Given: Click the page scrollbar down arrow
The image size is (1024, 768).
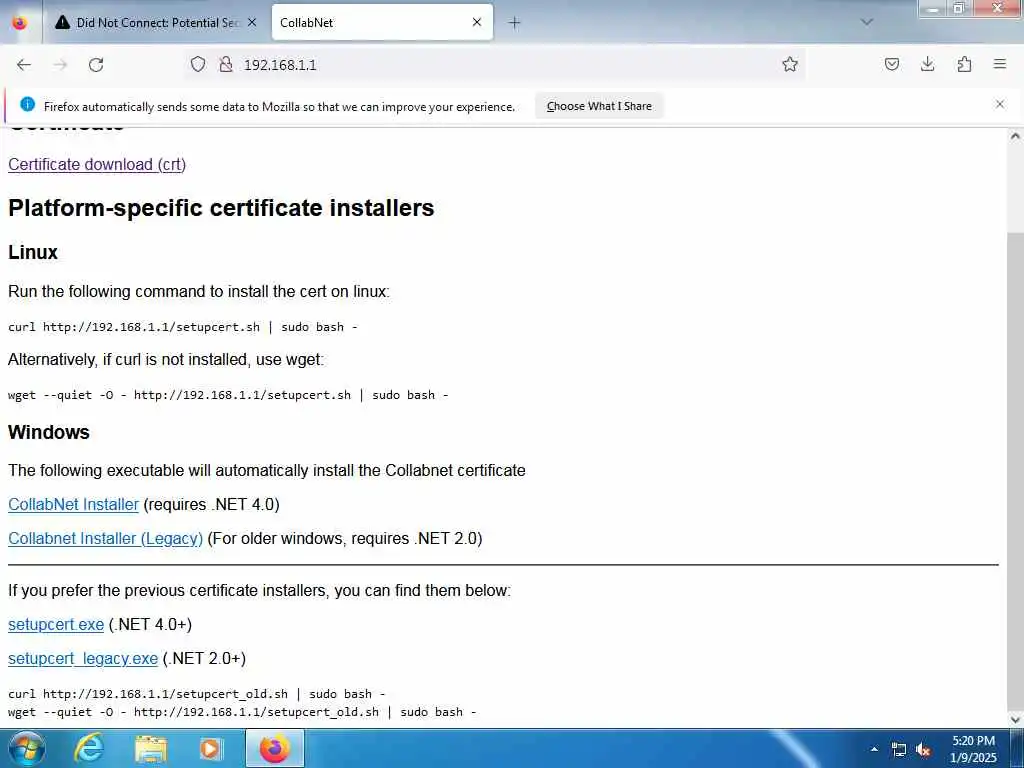Looking at the screenshot, I should point(1015,719).
